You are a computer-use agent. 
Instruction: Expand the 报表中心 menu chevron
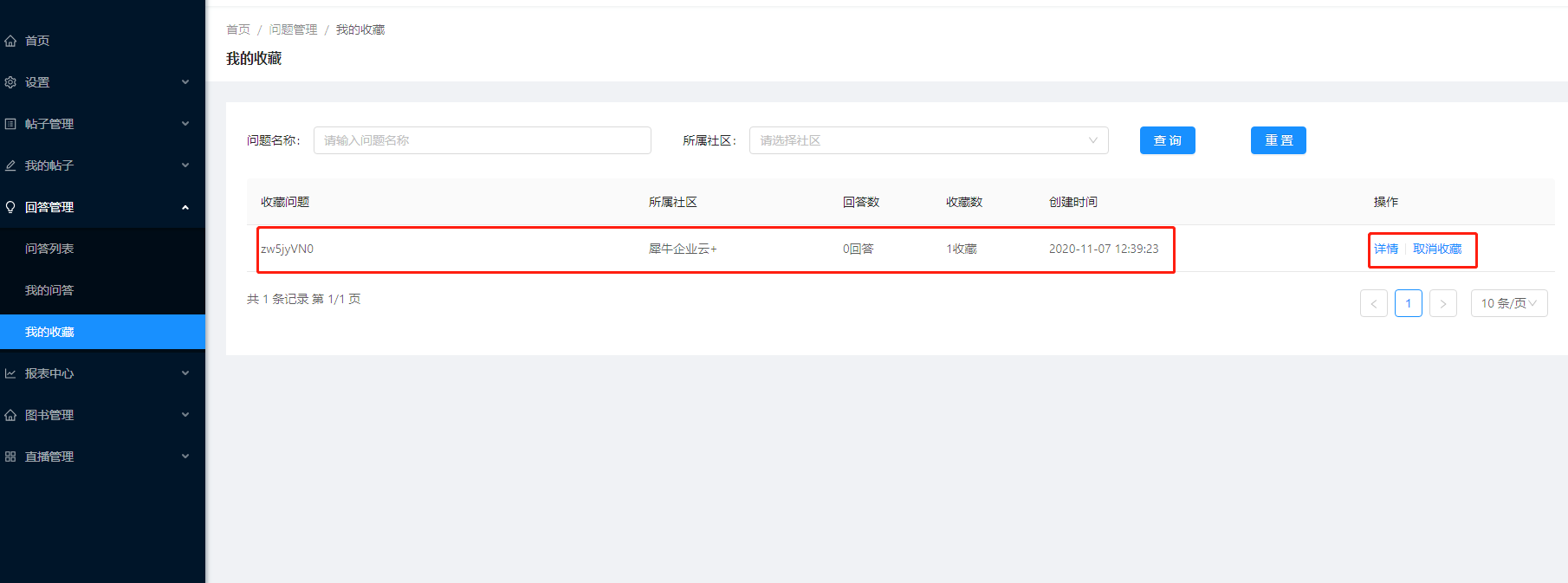(185, 373)
